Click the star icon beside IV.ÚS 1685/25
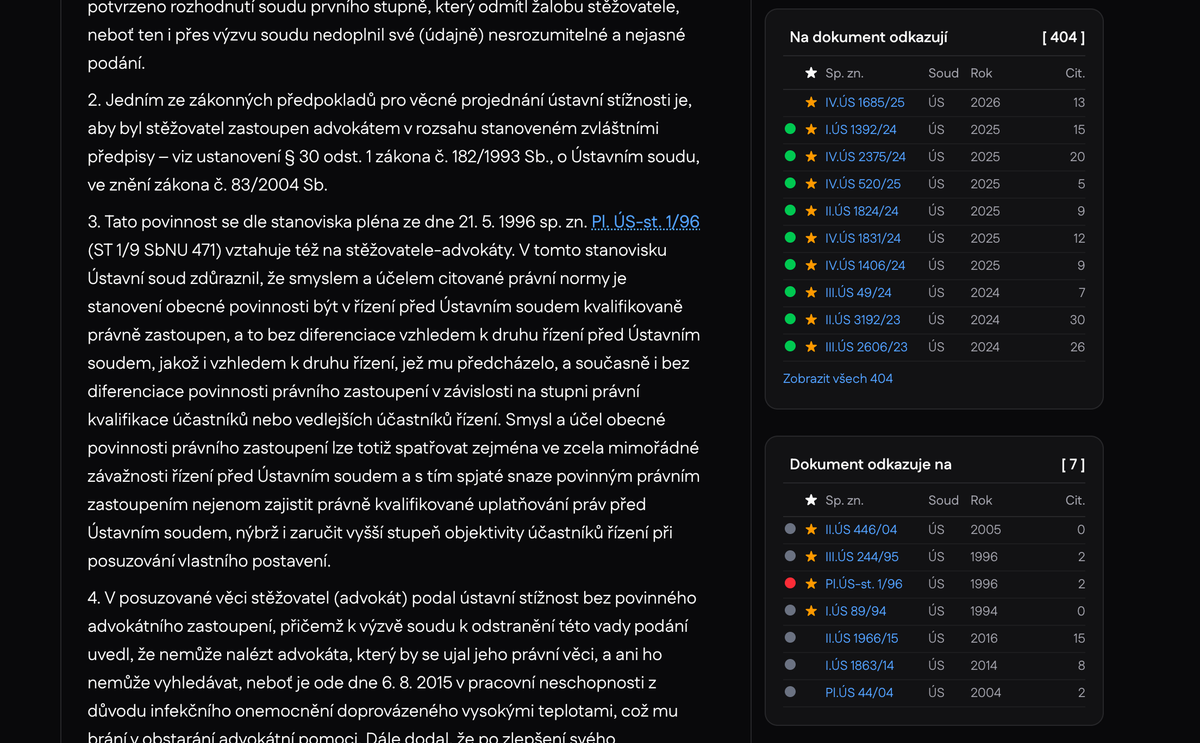The width and height of the screenshot is (1200, 743). [811, 102]
